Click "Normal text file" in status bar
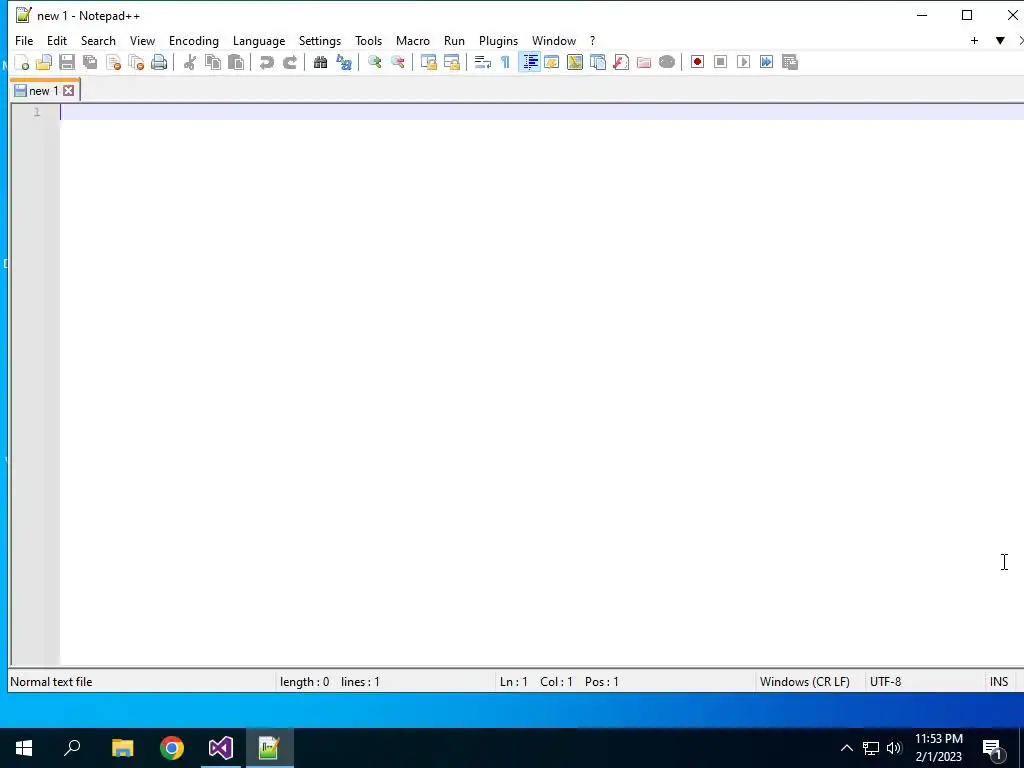Screen dimensions: 1024x768 51,682
